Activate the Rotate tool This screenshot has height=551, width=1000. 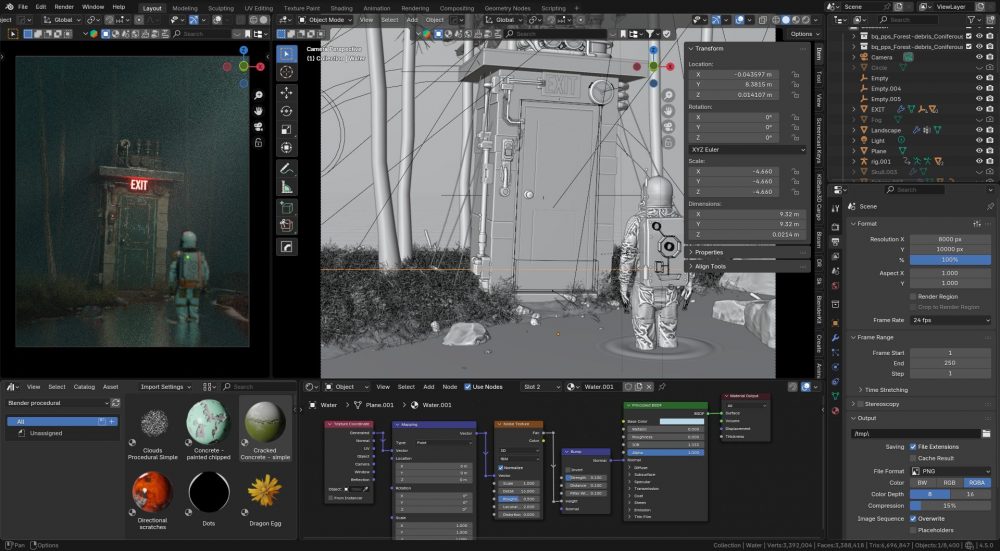(287, 111)
